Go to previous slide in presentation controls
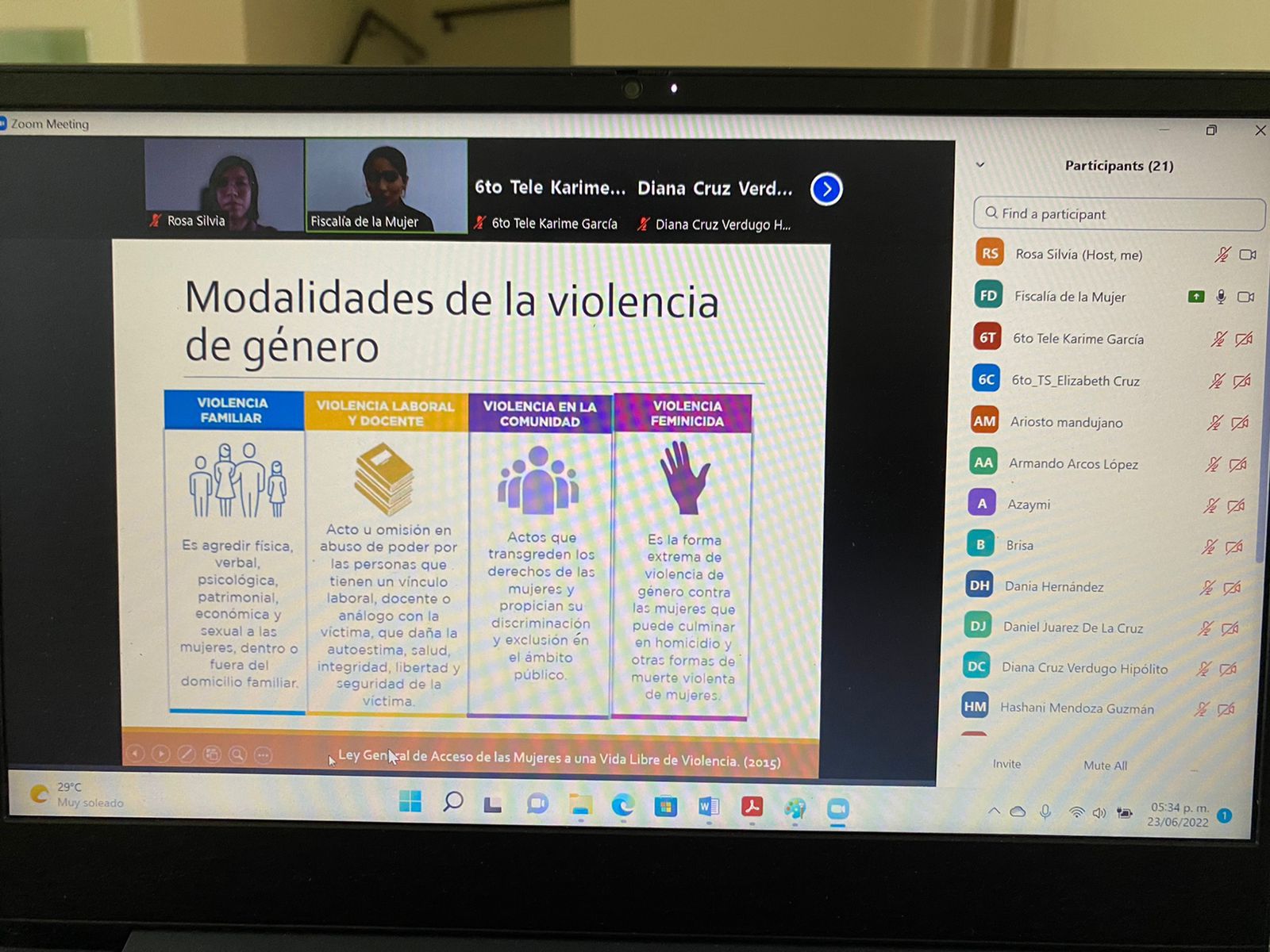Screen dimensions: 1270x952 pyautogui.click(x=136, y=752)
